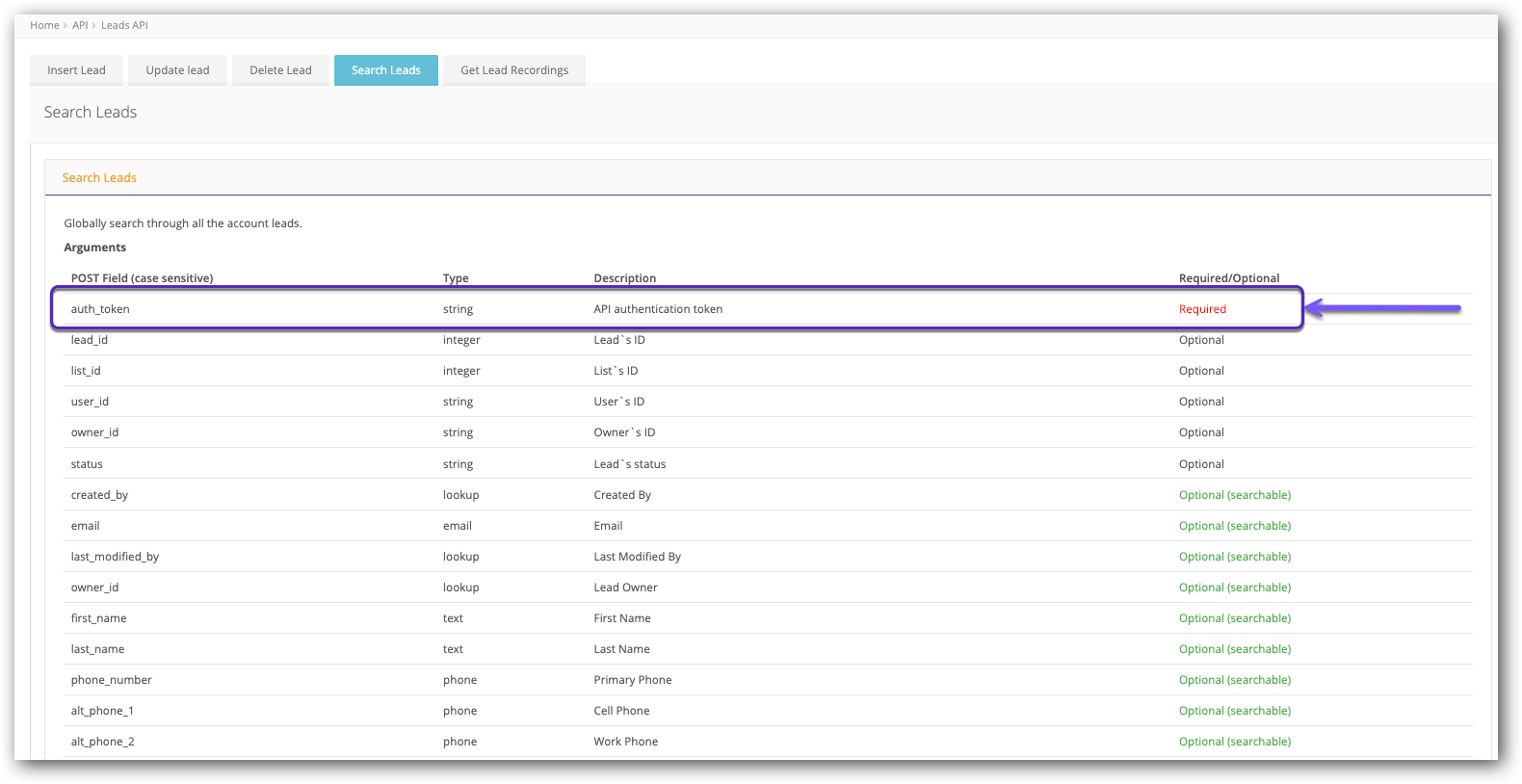Select the auth_token field name
The height and width of the screenshot is (784, 1522).
pos(100,309)
